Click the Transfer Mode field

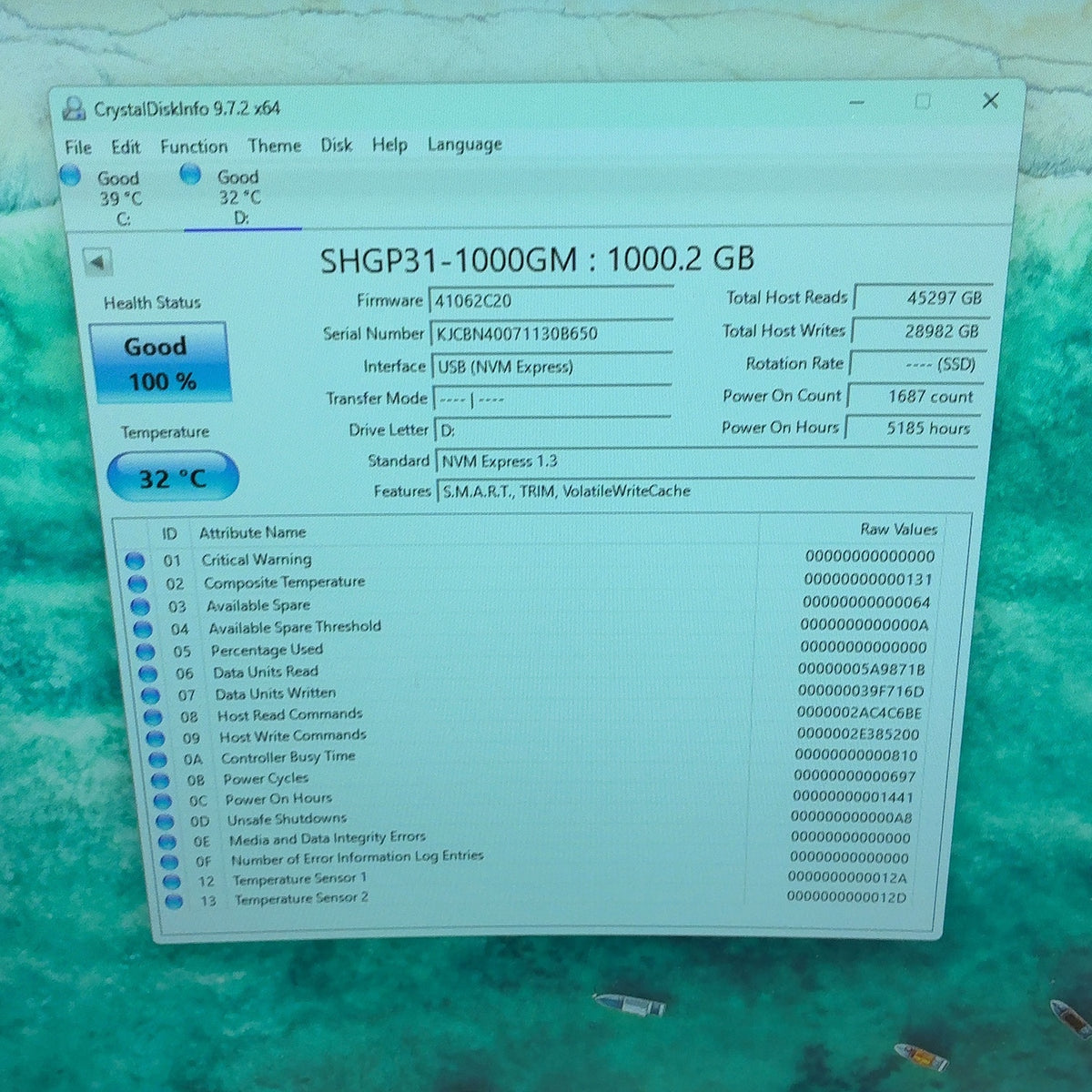pyautogui.click(x=551, y=399)
